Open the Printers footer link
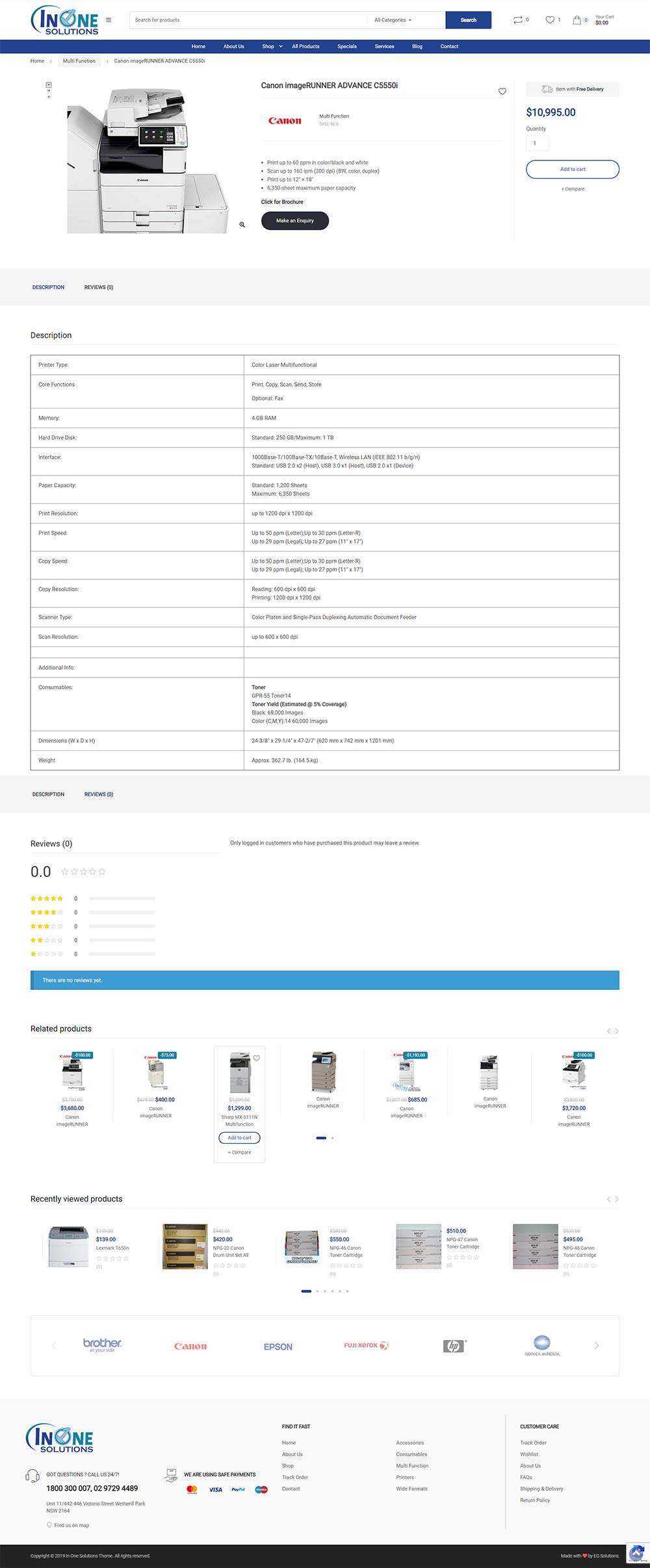 [x=405, y=1477]
